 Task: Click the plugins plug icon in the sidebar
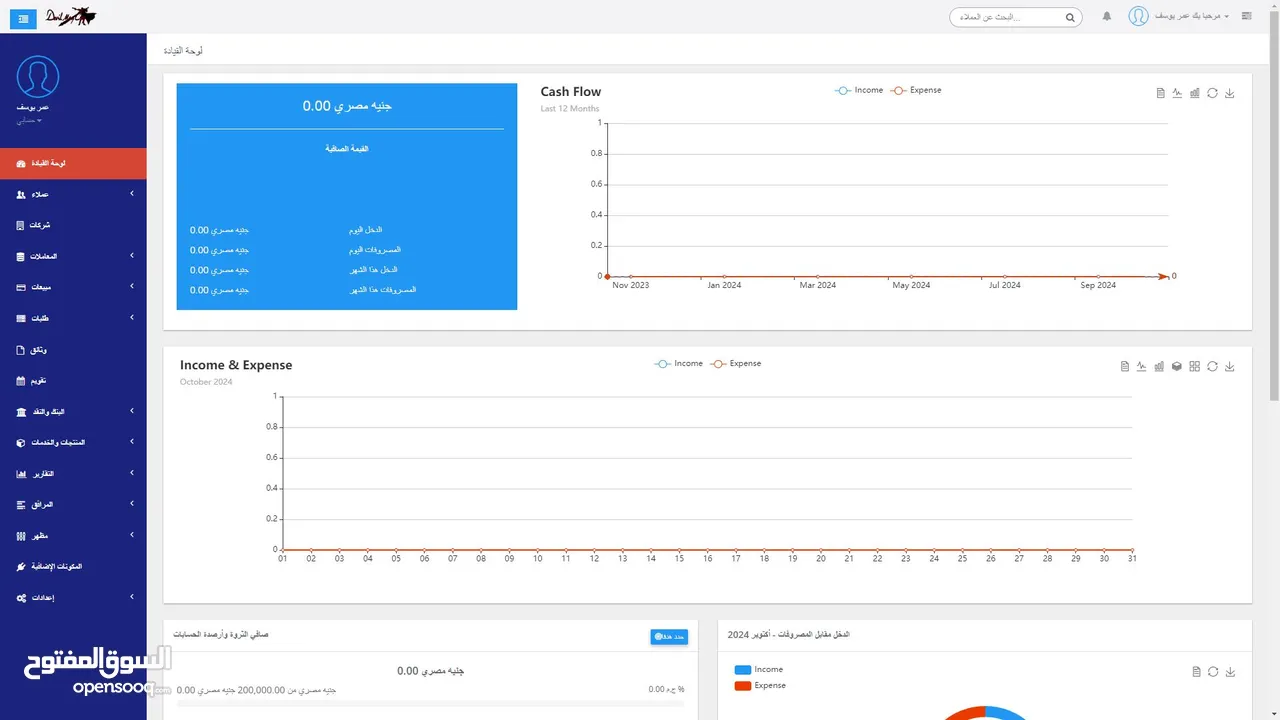pyautogui.click(x=21, y=566)
